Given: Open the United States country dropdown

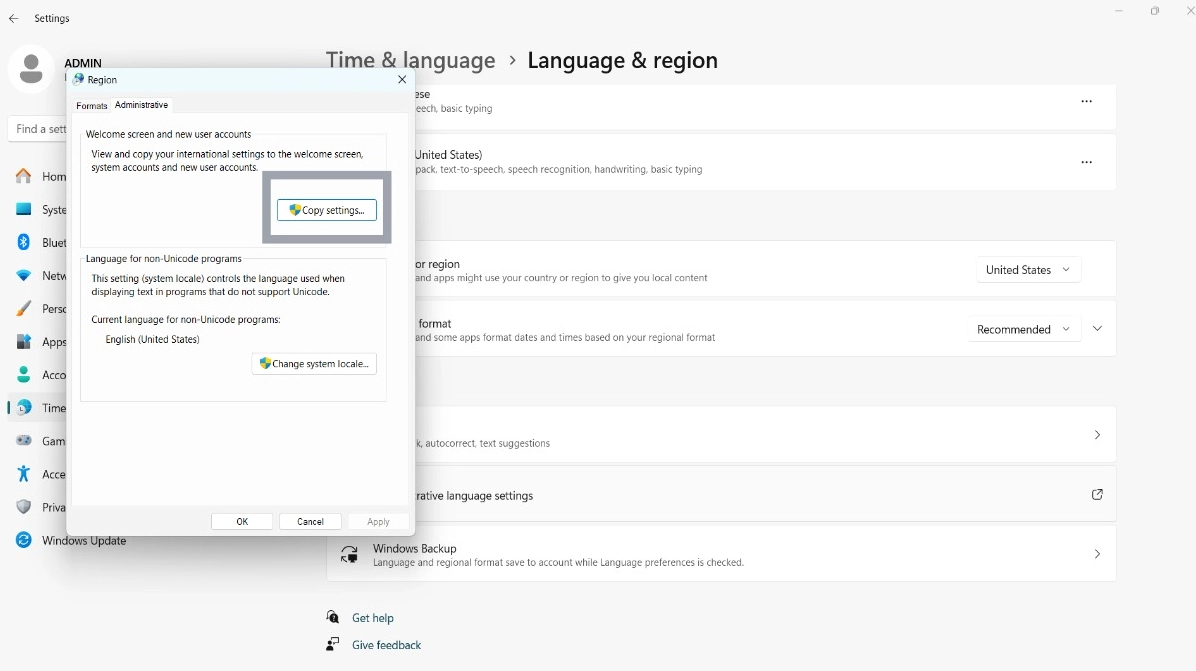Looking at the screenshot, I should pos(1028,270).
